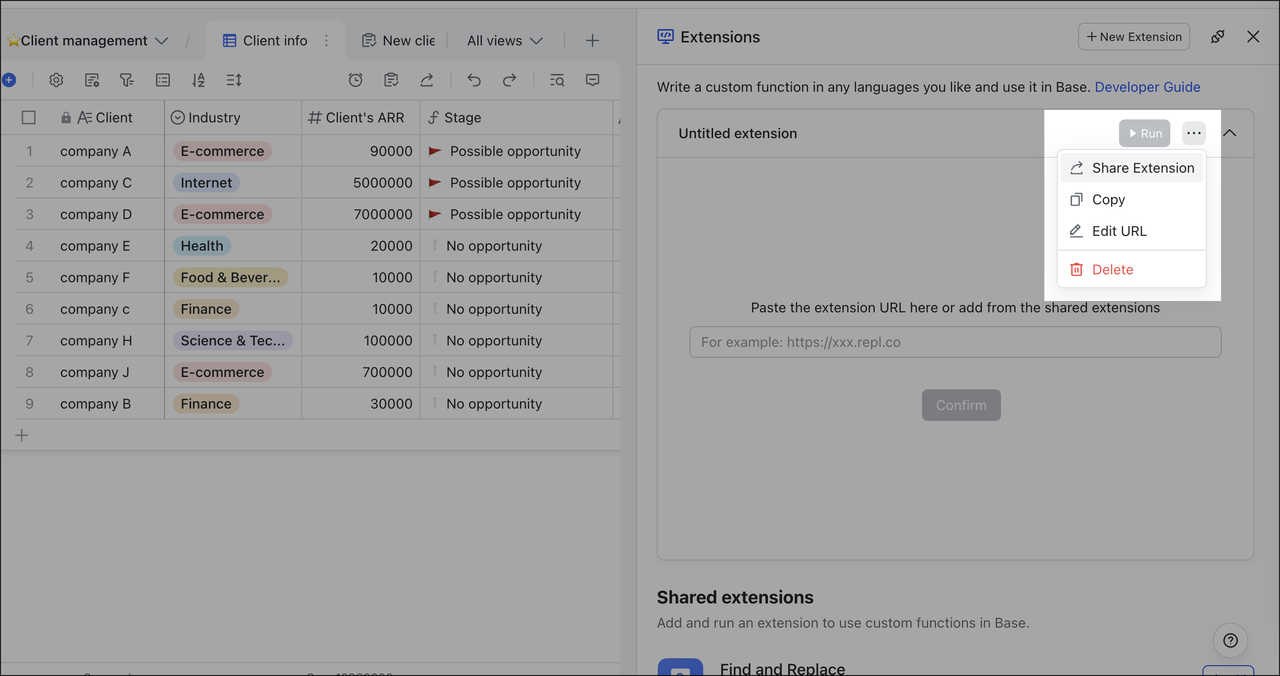Add a new table tab with plus
The image size is (1280, 676).
pyautogui.click(x=592, y=41)
